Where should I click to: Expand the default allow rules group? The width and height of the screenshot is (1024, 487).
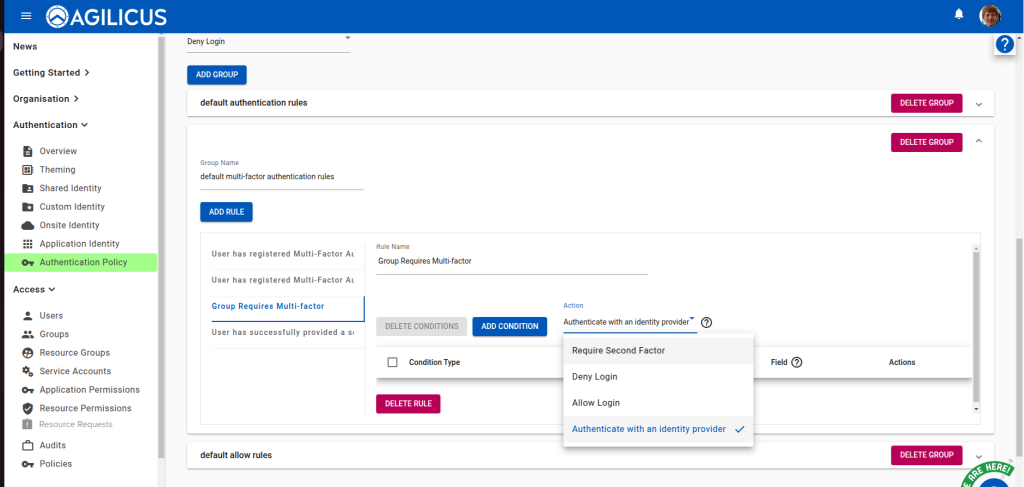(979, 455)
